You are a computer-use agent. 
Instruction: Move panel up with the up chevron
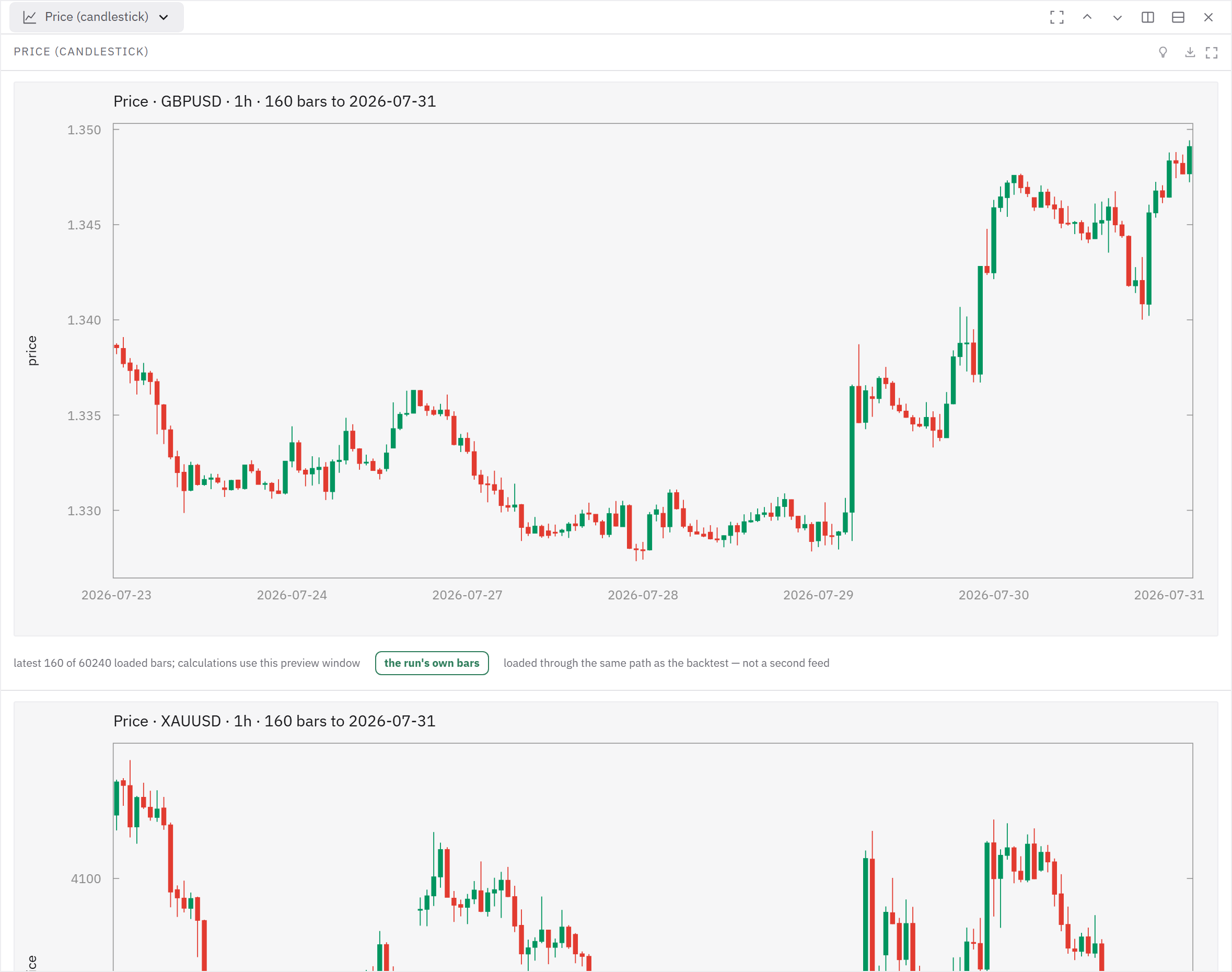[1087, 17]
